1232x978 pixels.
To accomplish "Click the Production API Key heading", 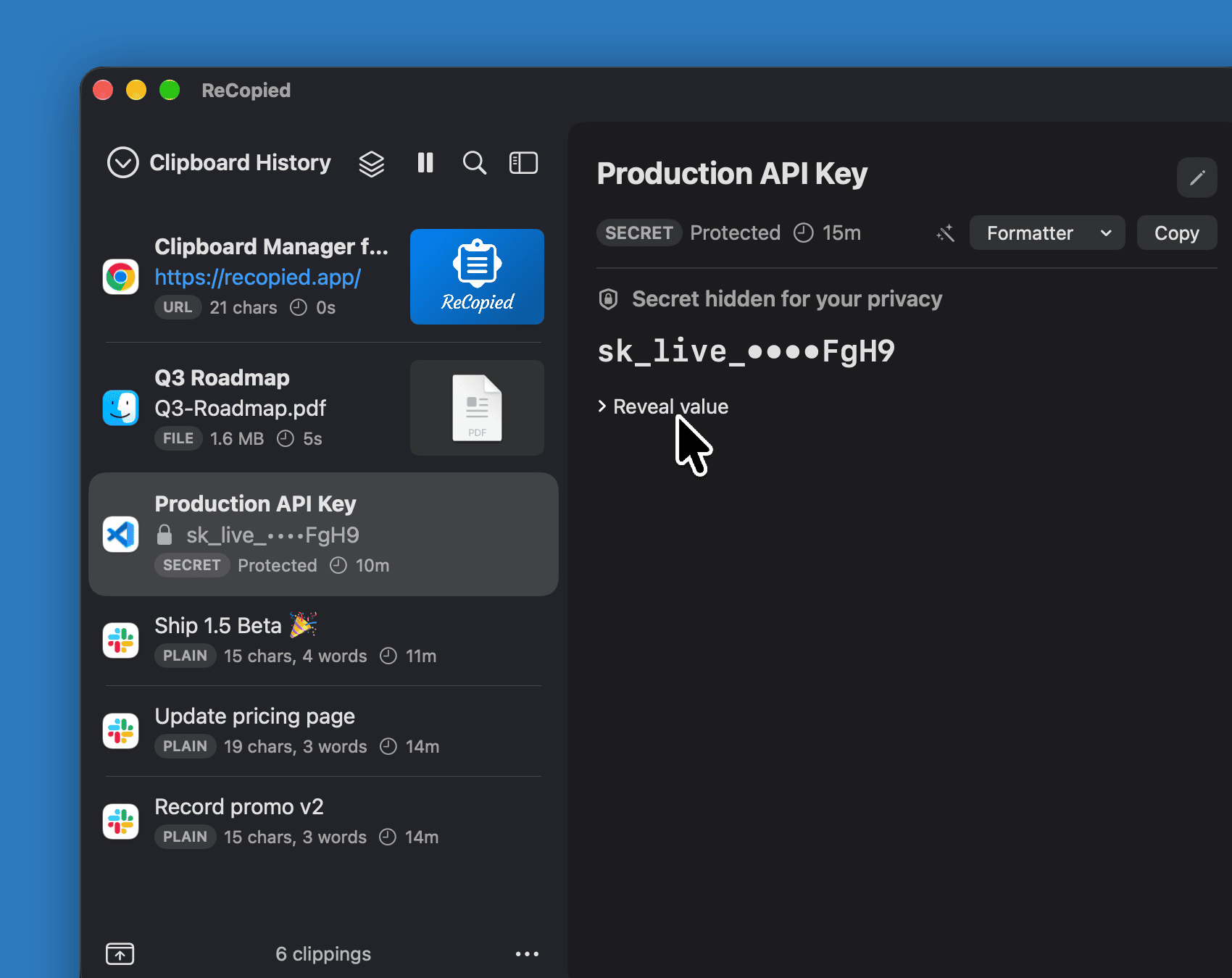I will click(732, 174).
